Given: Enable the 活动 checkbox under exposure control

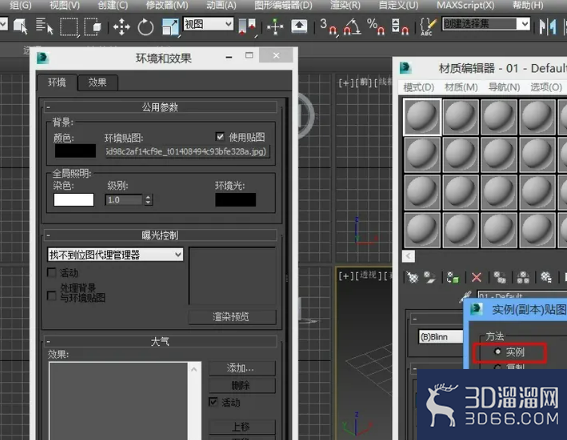Looking at the screenshot, I should tap(52, 272).
